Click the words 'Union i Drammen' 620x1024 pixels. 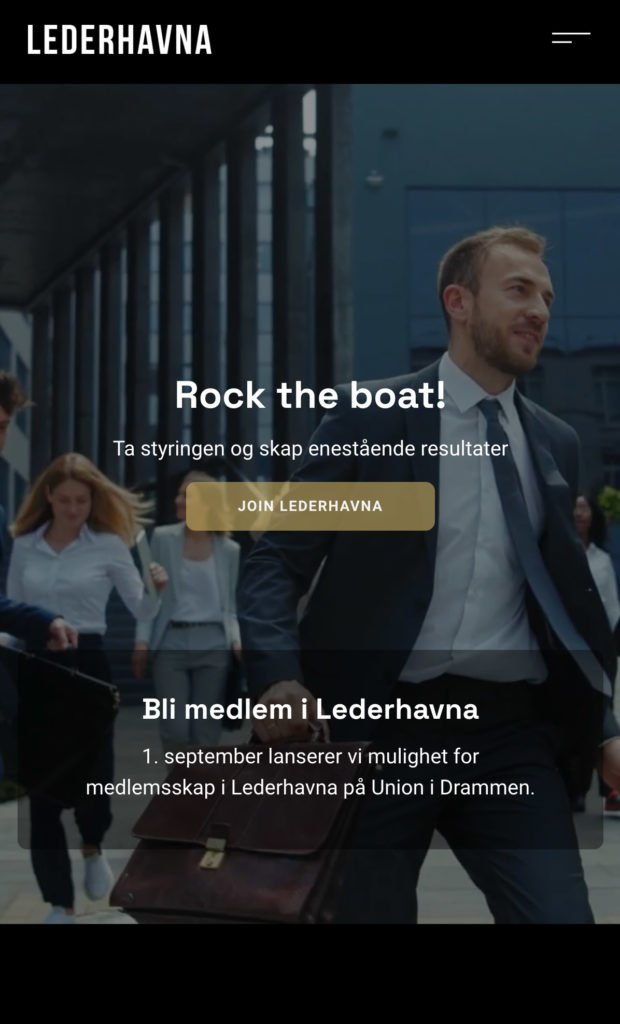(453, 788)
